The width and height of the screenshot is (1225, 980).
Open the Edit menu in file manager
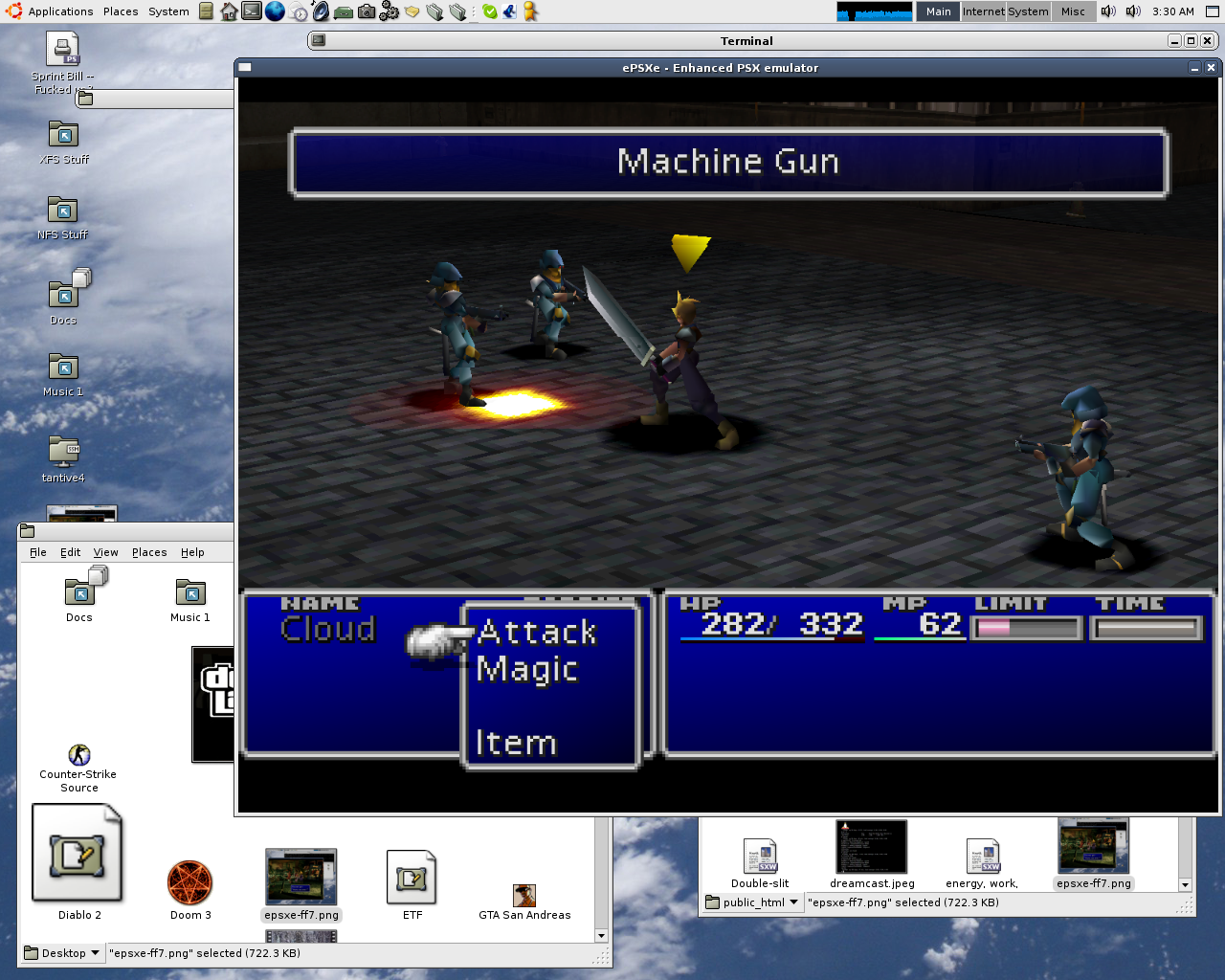point(71,552)
